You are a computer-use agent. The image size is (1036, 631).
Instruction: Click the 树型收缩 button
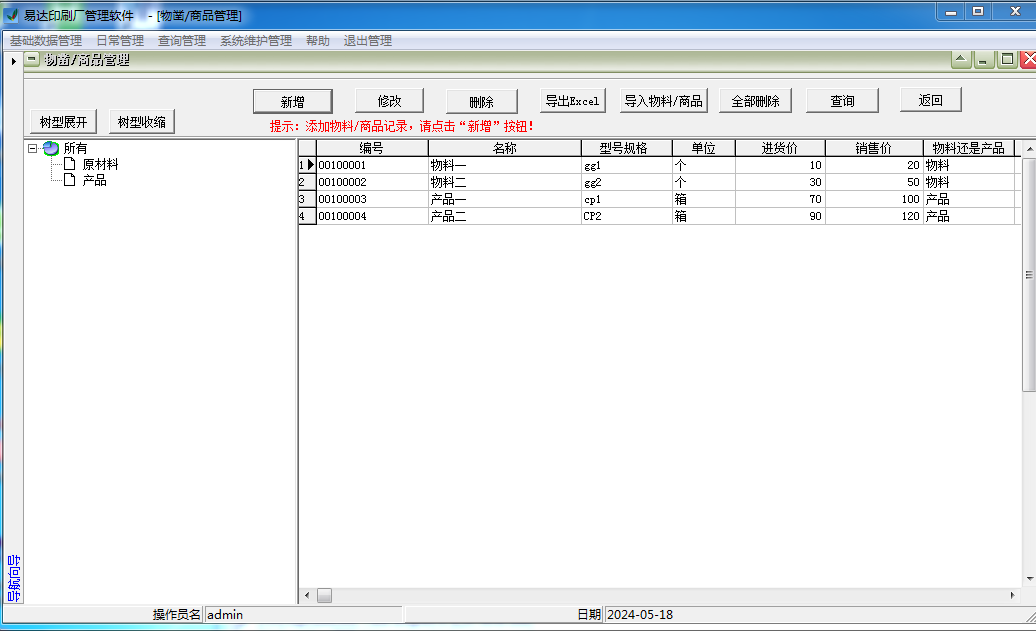point(141,122)
